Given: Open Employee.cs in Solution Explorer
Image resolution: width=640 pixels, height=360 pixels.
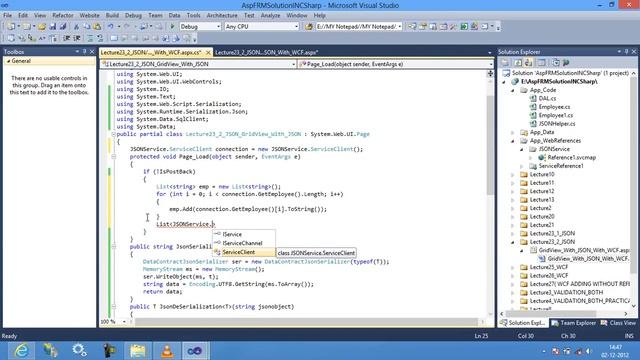Looking at the screenshot, I should (554, 107).
